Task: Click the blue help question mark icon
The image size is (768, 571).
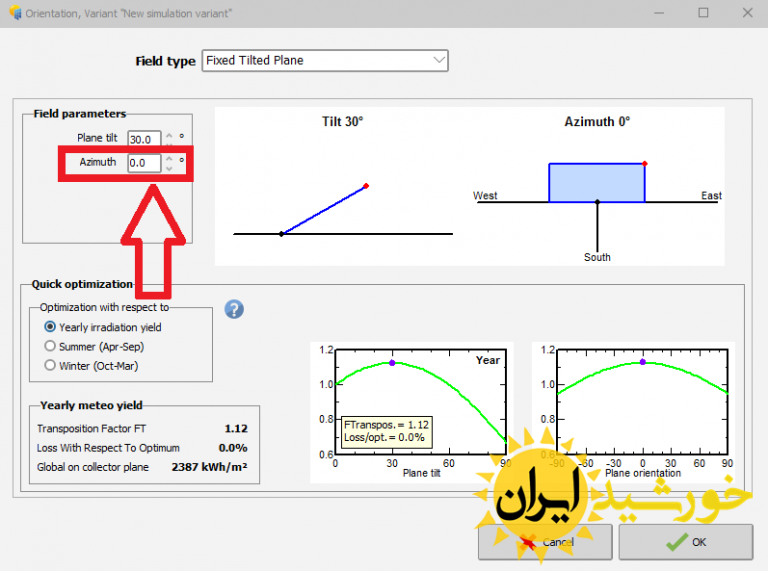Action: (x=234, y=309)
